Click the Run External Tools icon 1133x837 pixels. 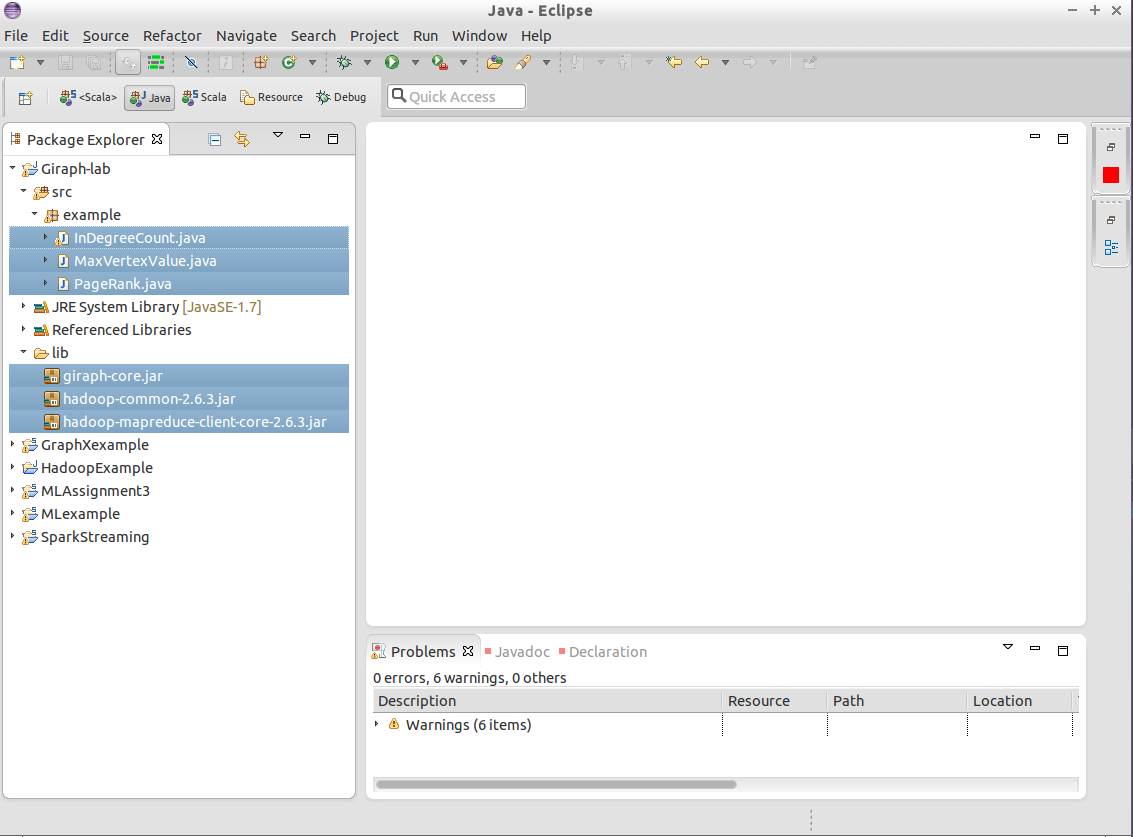click(439, 62)
